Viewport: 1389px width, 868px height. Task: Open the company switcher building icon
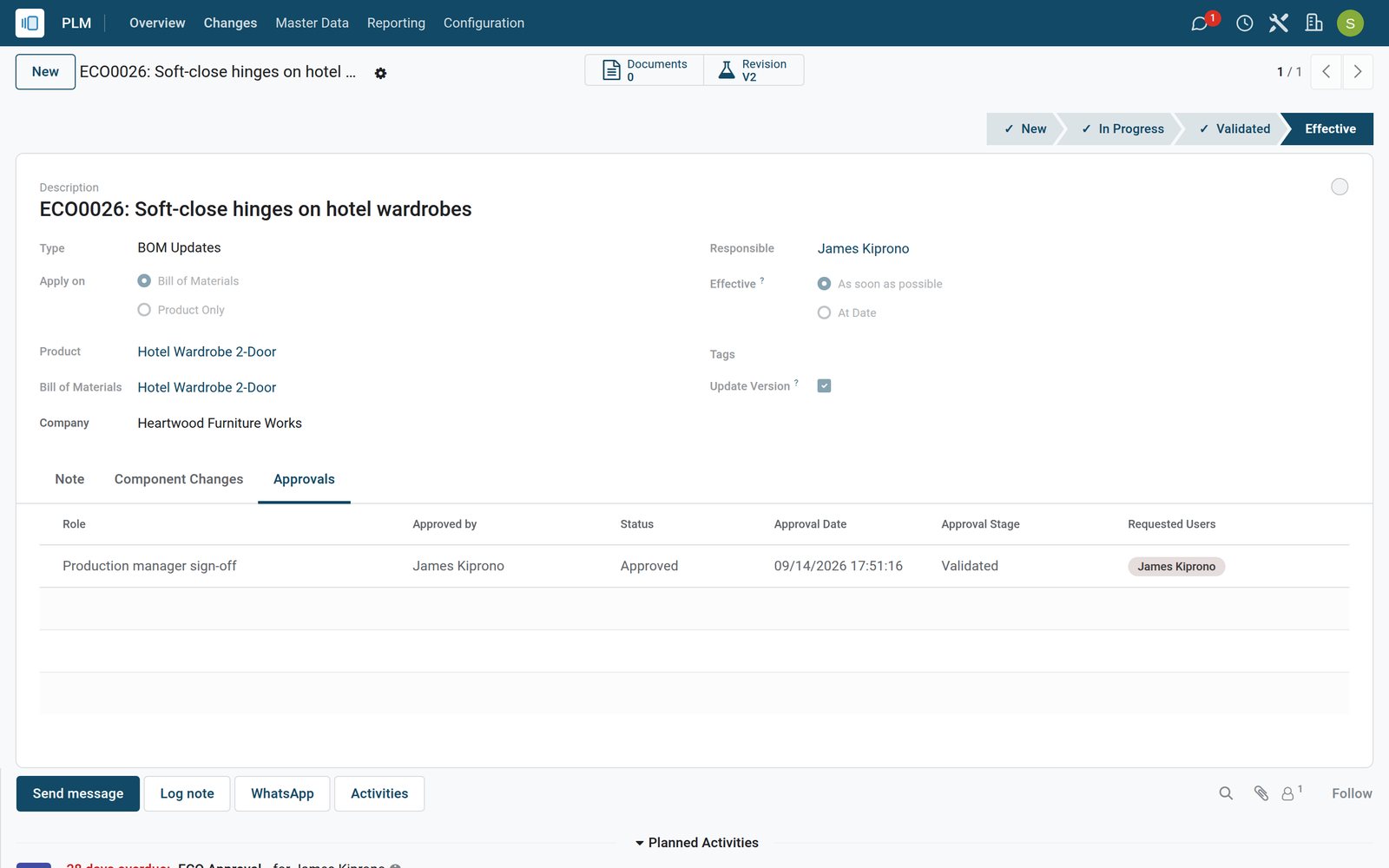[1313, 23]
